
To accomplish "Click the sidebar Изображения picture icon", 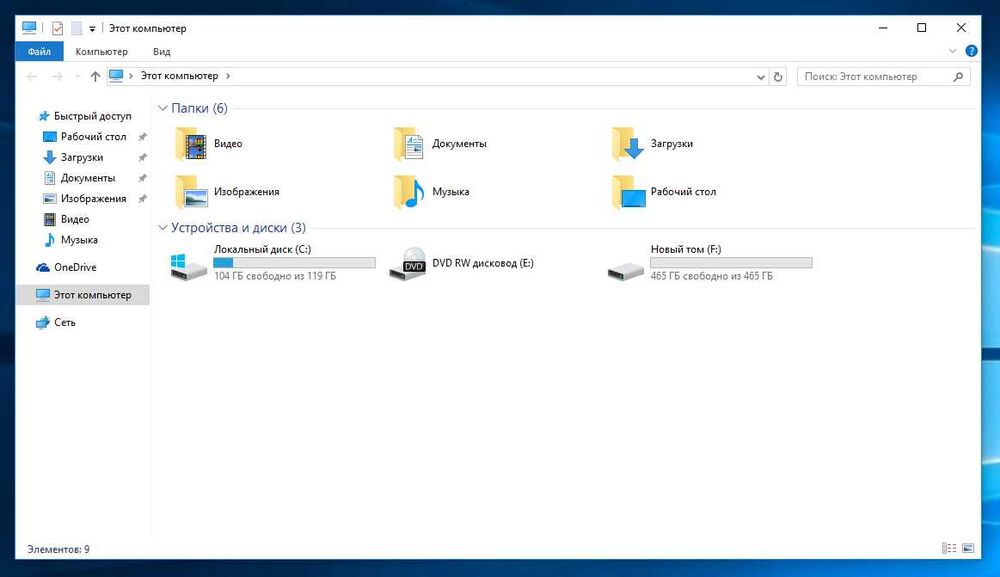I will (x=50, y=199).
